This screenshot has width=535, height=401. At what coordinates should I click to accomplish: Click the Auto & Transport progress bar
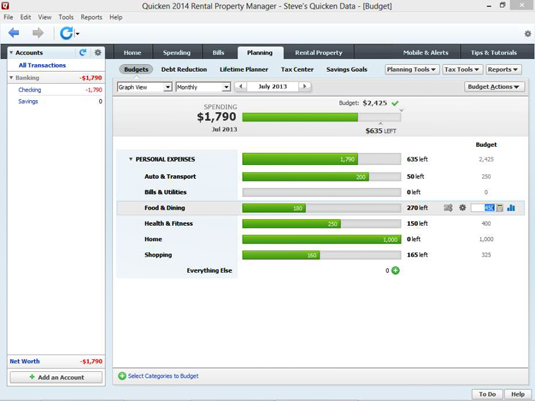tap(321, 176)
